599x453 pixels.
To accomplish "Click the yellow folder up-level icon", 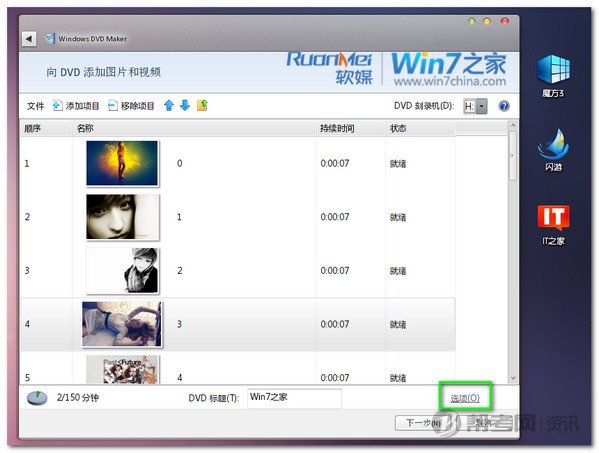I will pos(202,105).
